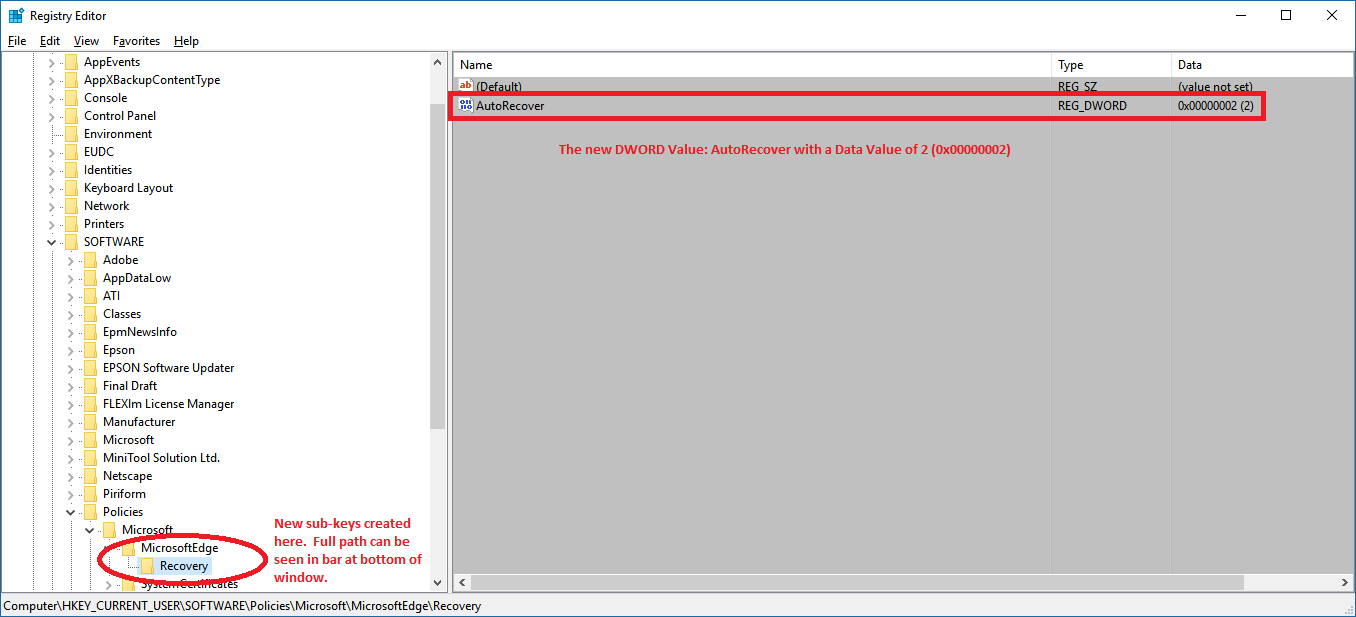Click the AutoRecover DWORD value icon
Viewport: 1356px width, 617px height.
pyautogui.click(x=466, y=105)
